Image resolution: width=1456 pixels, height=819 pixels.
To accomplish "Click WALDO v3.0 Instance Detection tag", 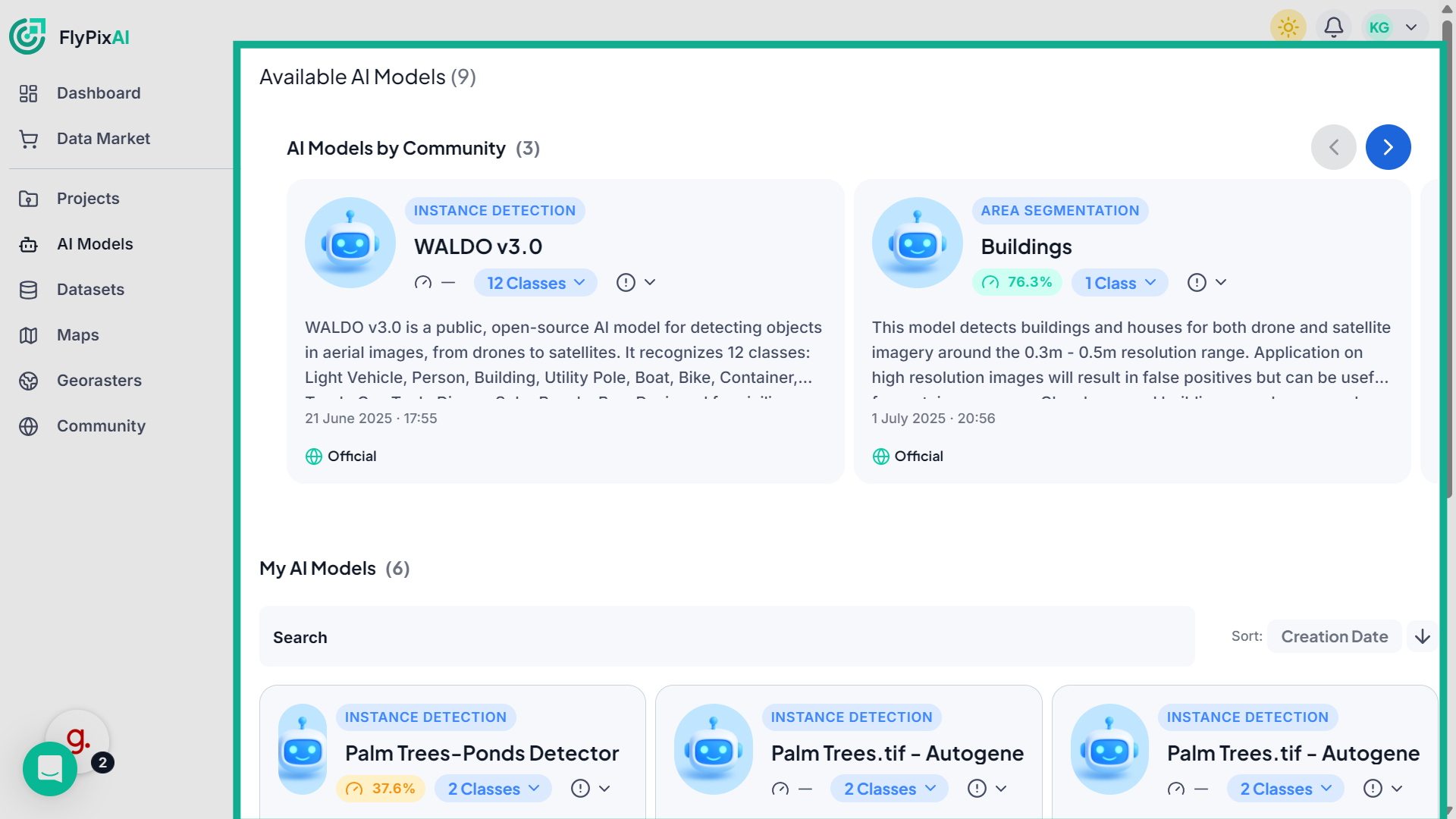I will point(494,211).
